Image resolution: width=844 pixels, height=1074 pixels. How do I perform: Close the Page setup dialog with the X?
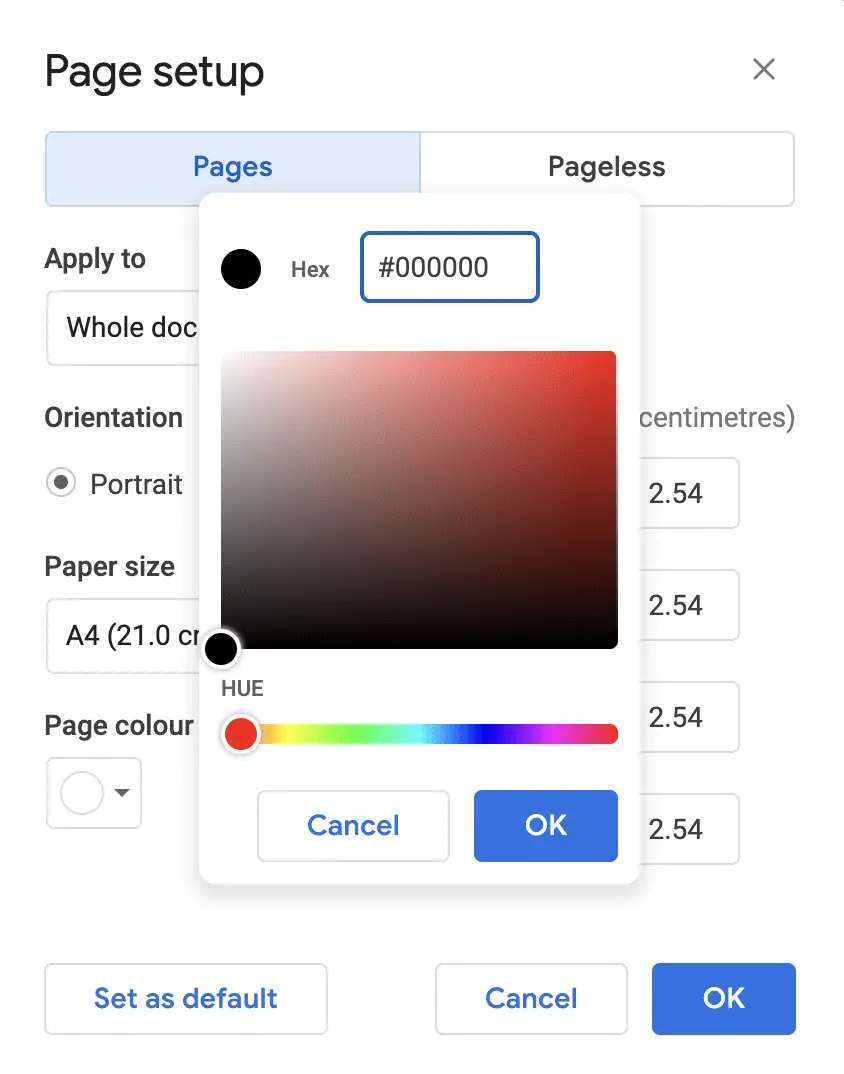(764, 69)
